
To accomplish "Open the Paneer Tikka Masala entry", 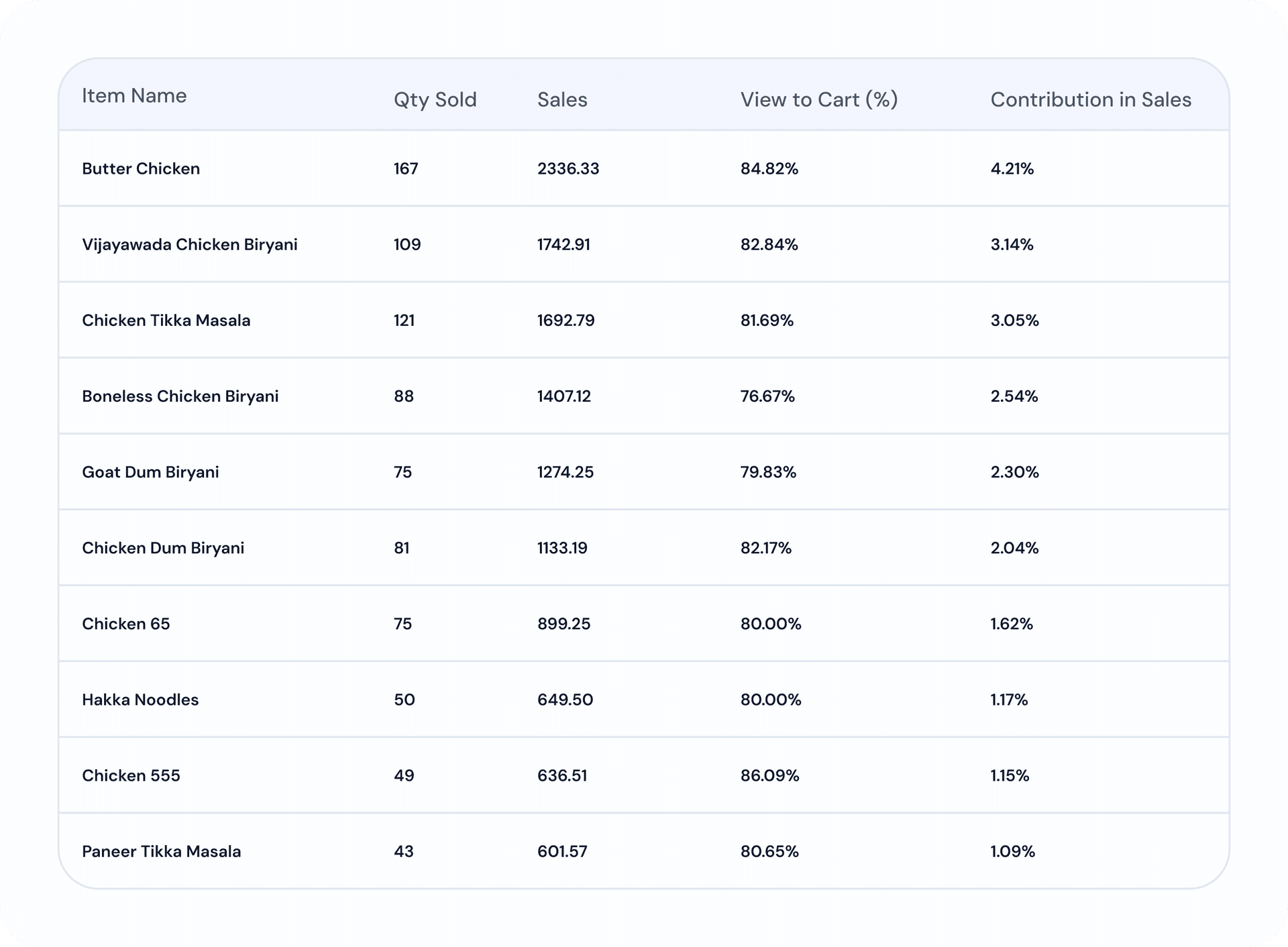I will [162, 851].
